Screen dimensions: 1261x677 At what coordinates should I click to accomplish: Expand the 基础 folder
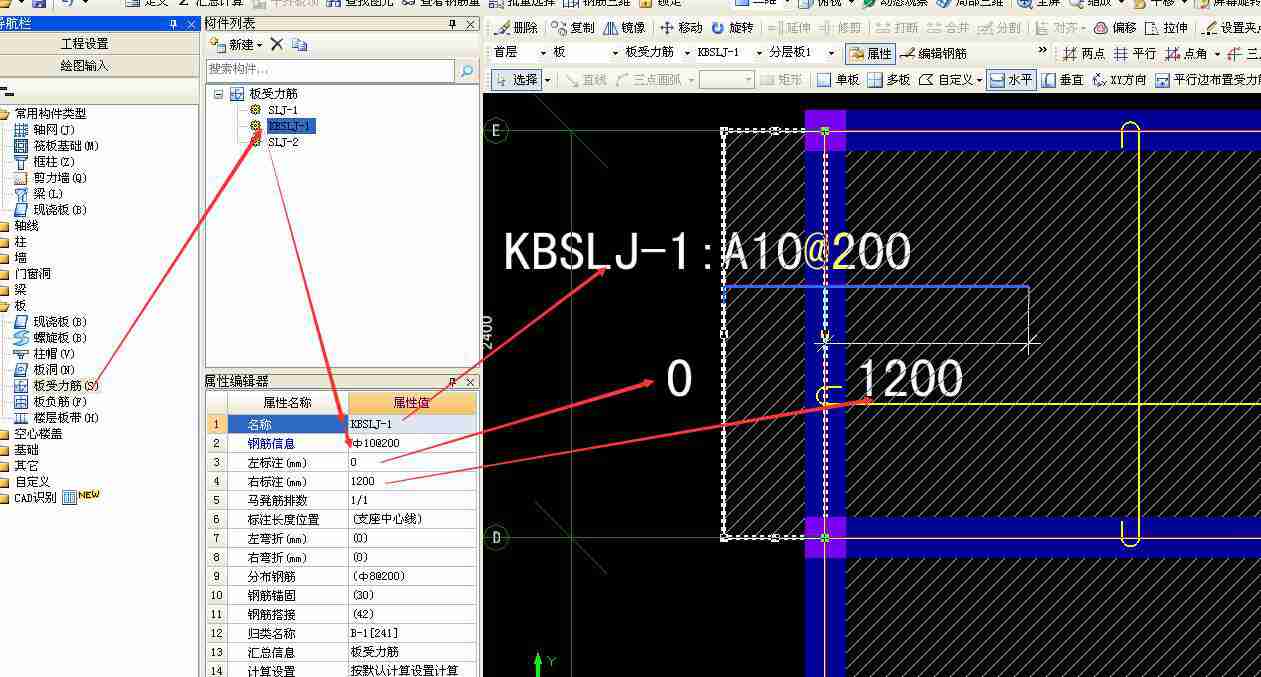point(20,449)
